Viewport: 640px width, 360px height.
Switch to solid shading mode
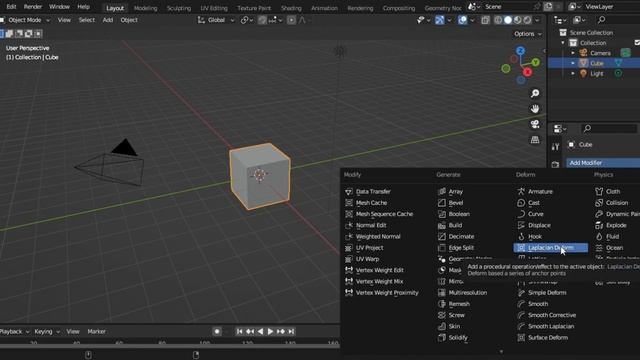tap(508, 20)
